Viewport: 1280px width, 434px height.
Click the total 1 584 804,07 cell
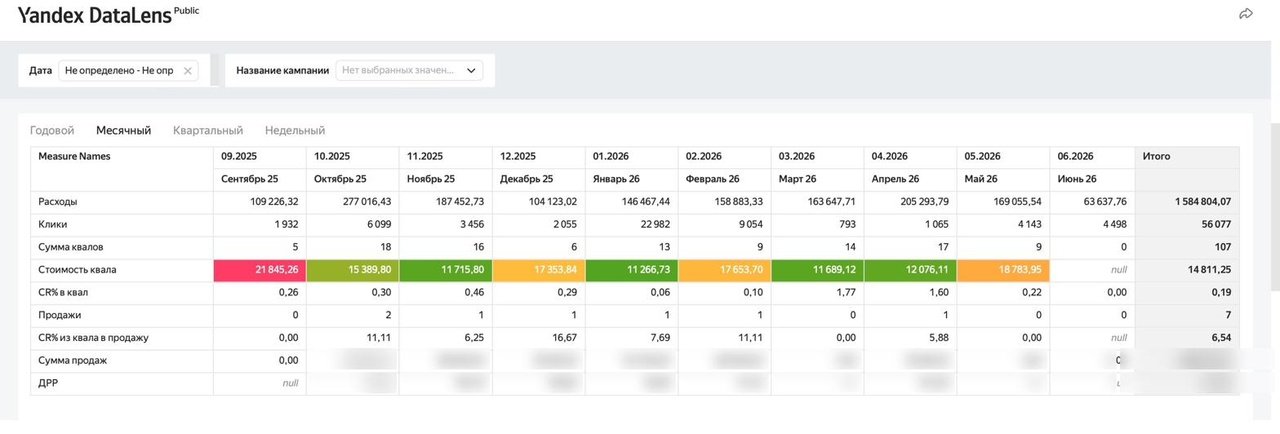pos(1187,202)
